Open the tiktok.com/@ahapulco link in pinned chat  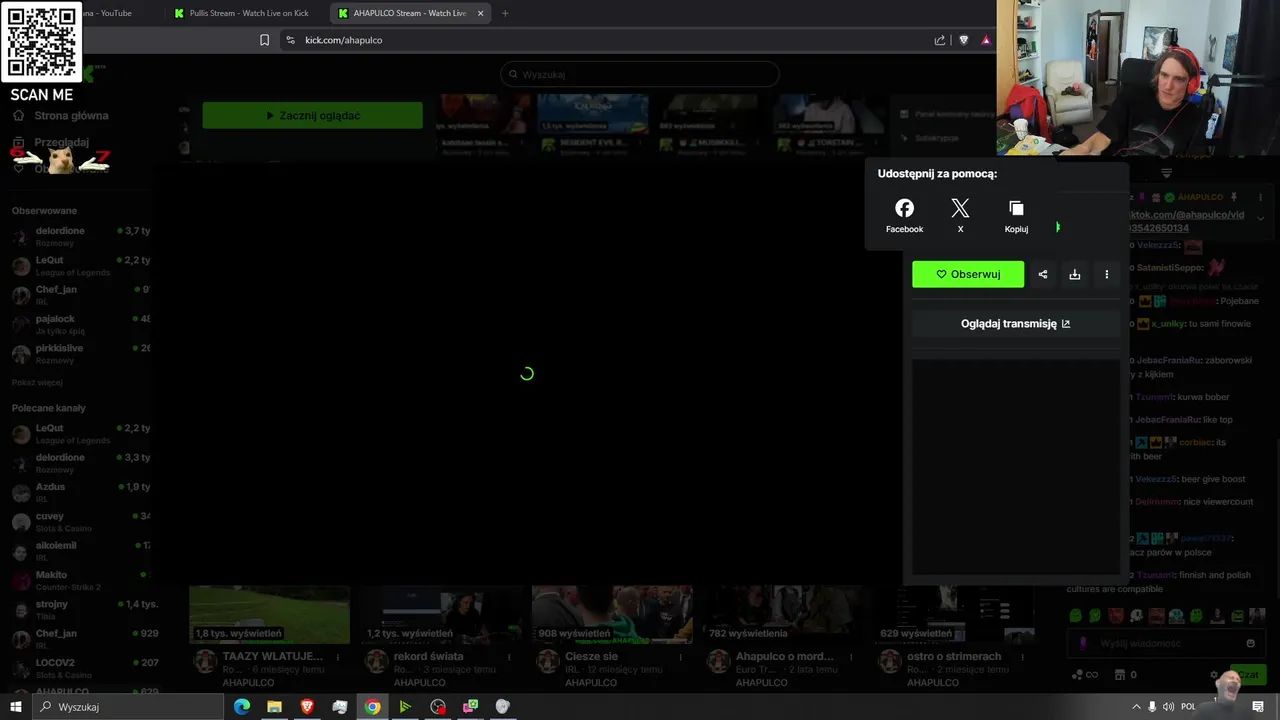[x=1188, y=222]
